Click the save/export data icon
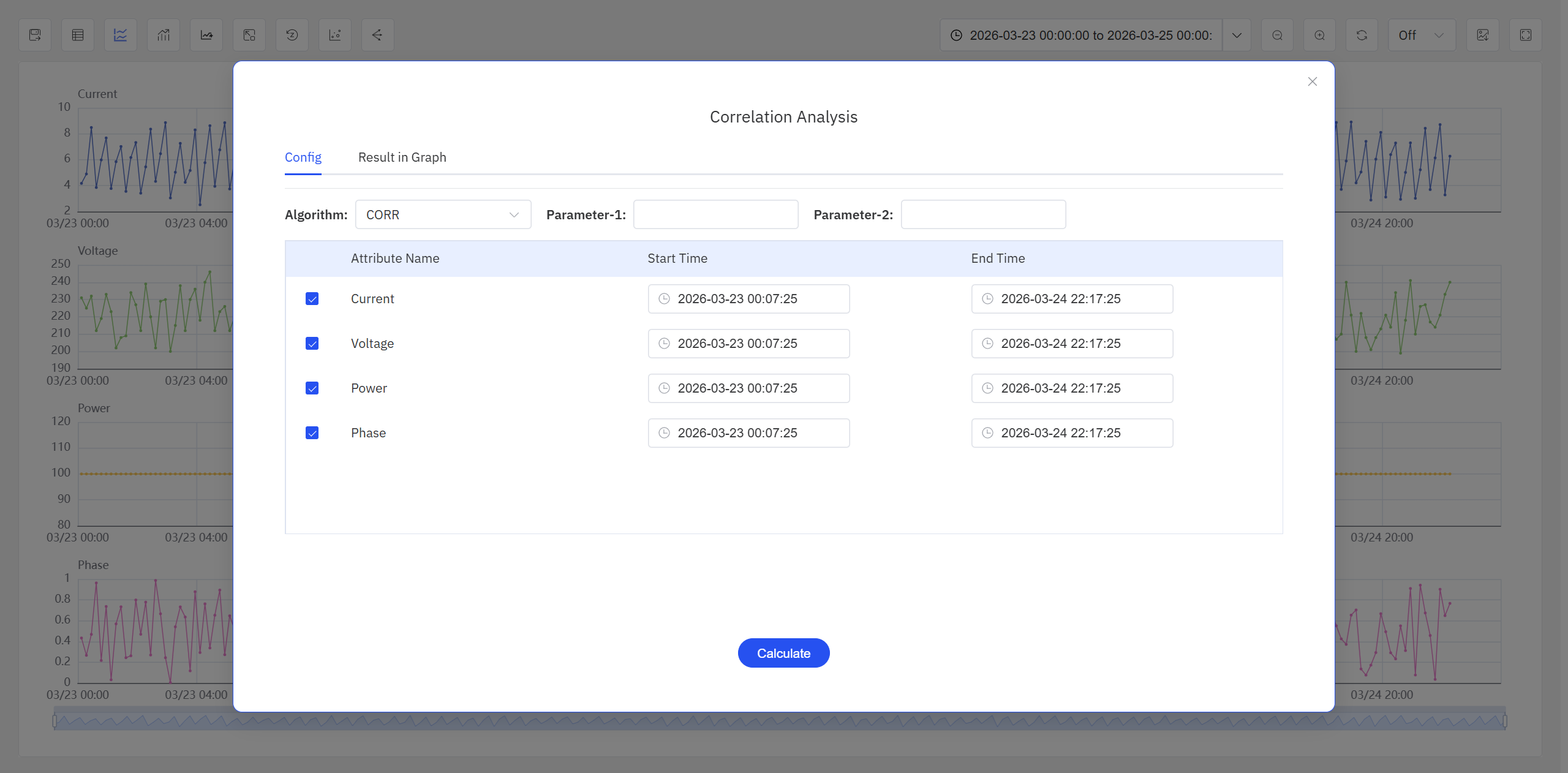This screenshot has width=1568, height=773. point(35,35)
